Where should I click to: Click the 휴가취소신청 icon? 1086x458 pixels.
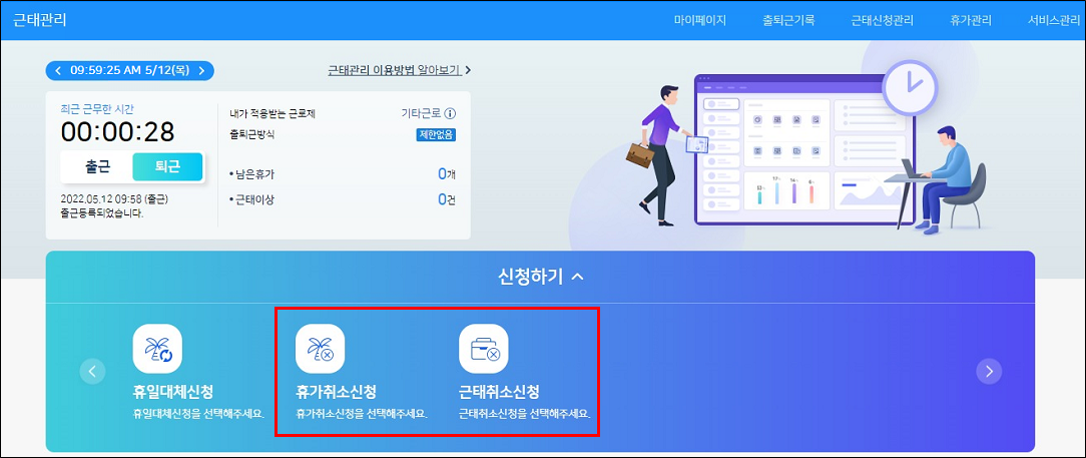[320, 349]
